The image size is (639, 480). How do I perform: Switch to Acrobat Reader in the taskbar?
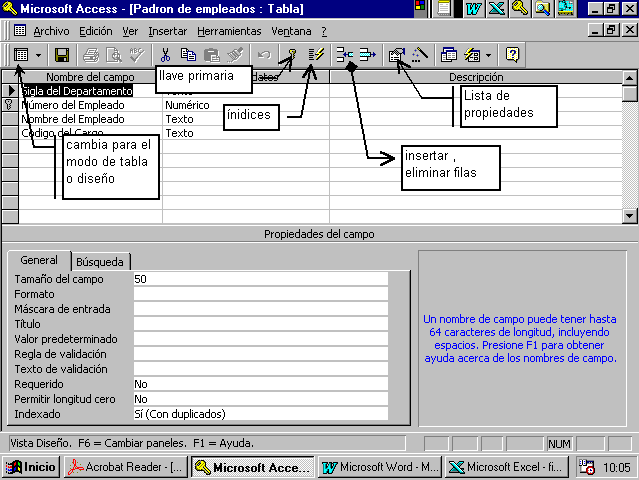coord(126,467)
